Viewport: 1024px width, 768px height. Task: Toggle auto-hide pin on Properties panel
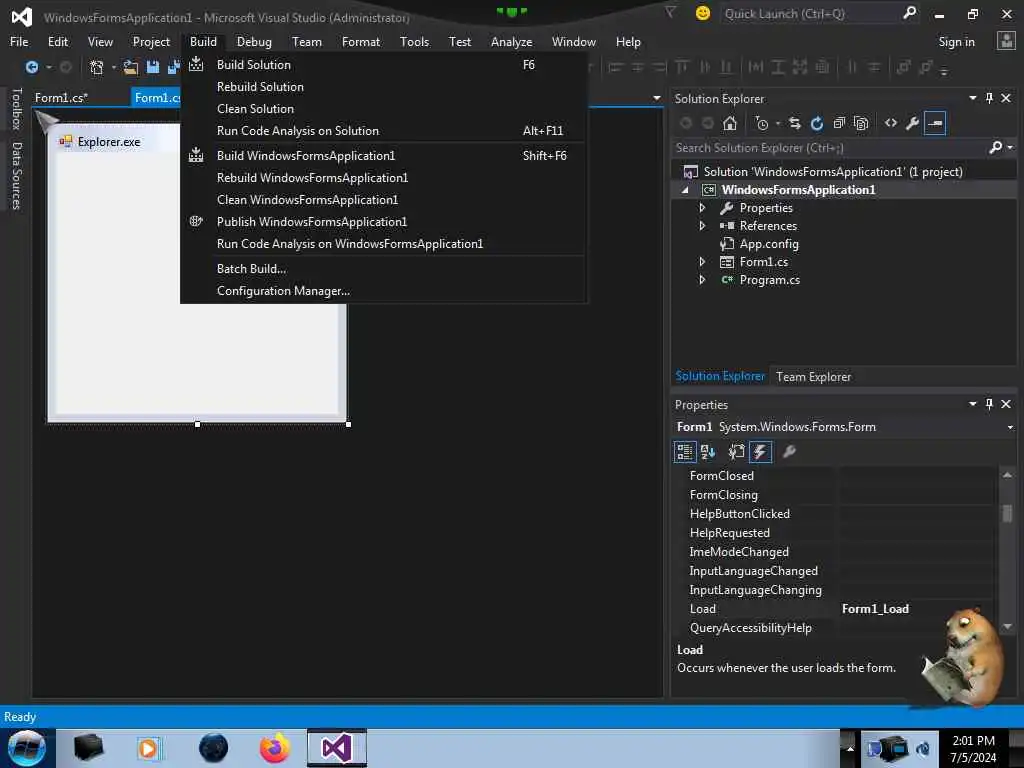click(989, 404)
